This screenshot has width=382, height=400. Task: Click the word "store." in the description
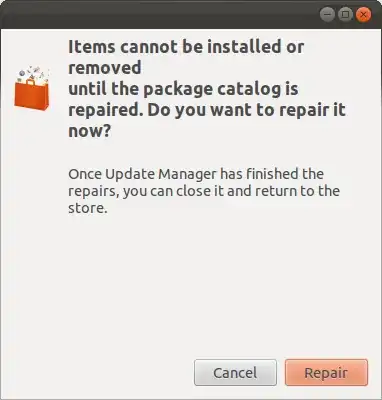[x=88, y=208]
